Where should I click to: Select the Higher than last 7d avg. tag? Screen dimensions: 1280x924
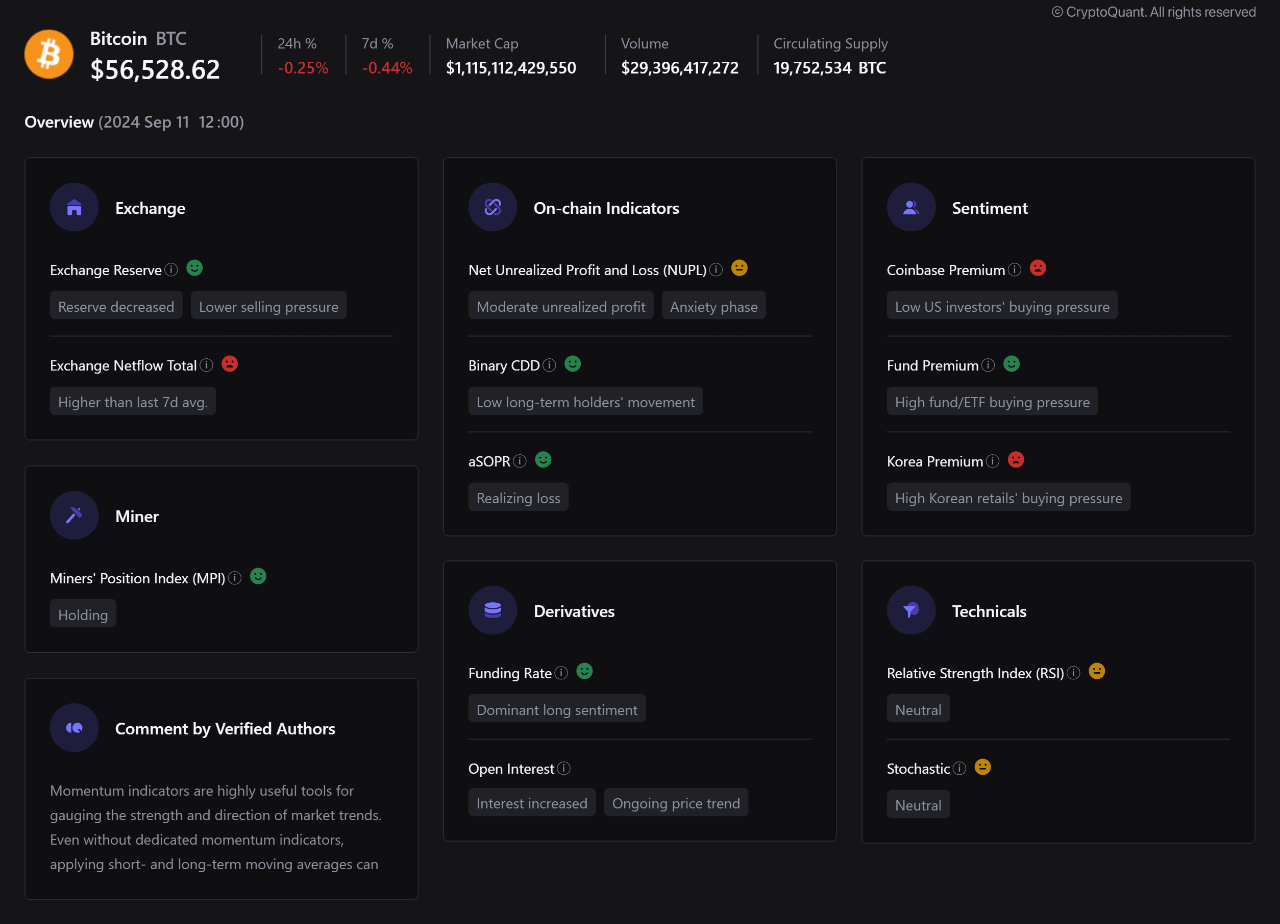[x=134, y=402]
